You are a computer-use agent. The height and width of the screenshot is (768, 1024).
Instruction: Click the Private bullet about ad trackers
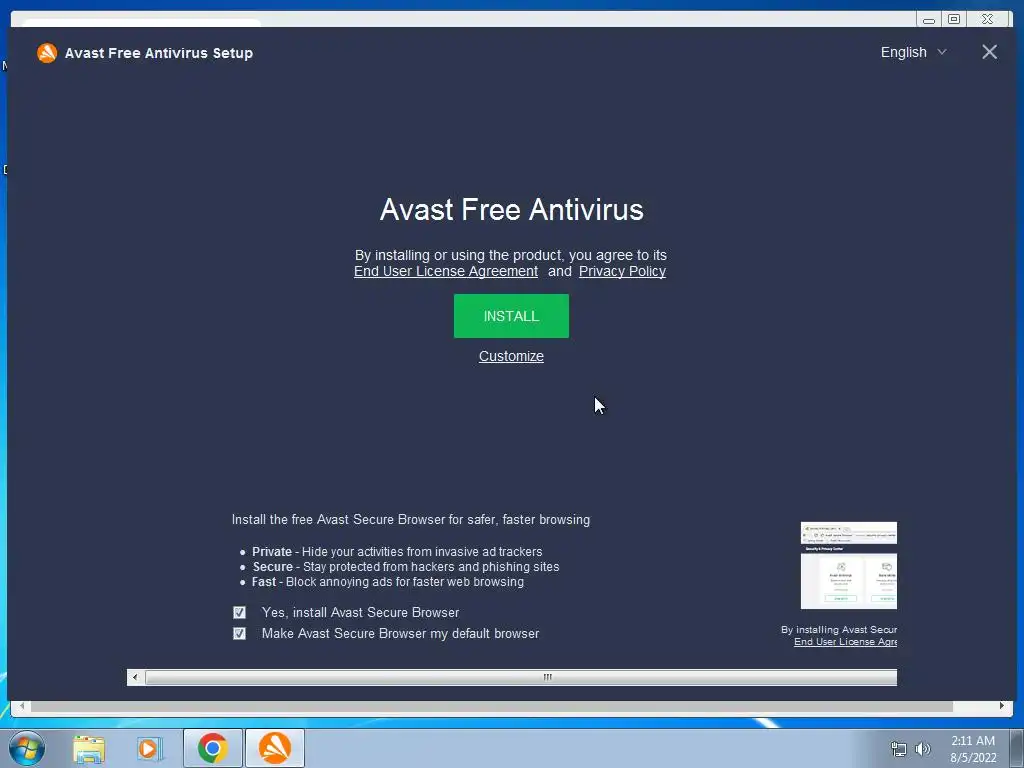[397, 552]
